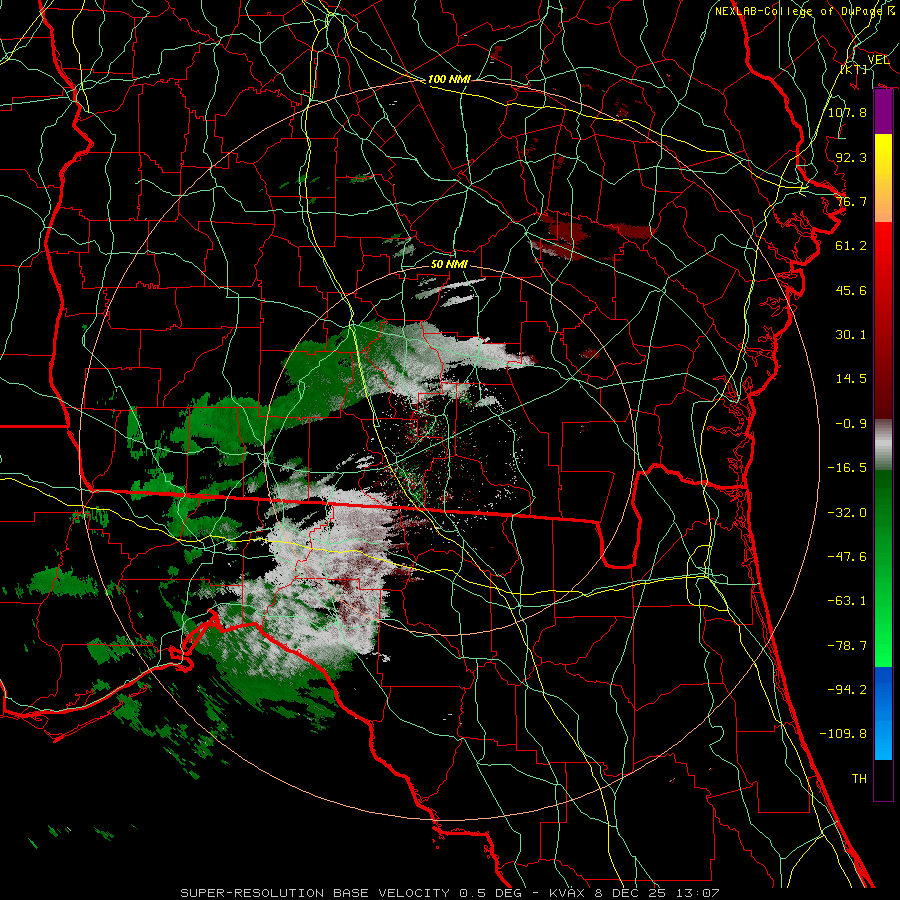Click the 50 NMI range ring label
This screenshot has width=900, height=900.
point(449,265)
